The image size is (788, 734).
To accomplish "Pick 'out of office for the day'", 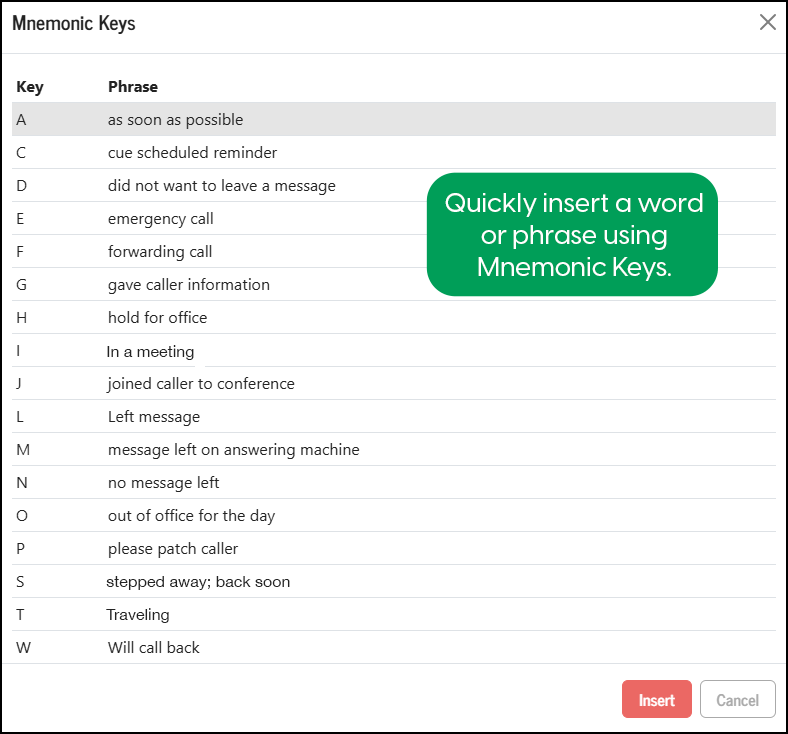I will (x=192, y=516).
